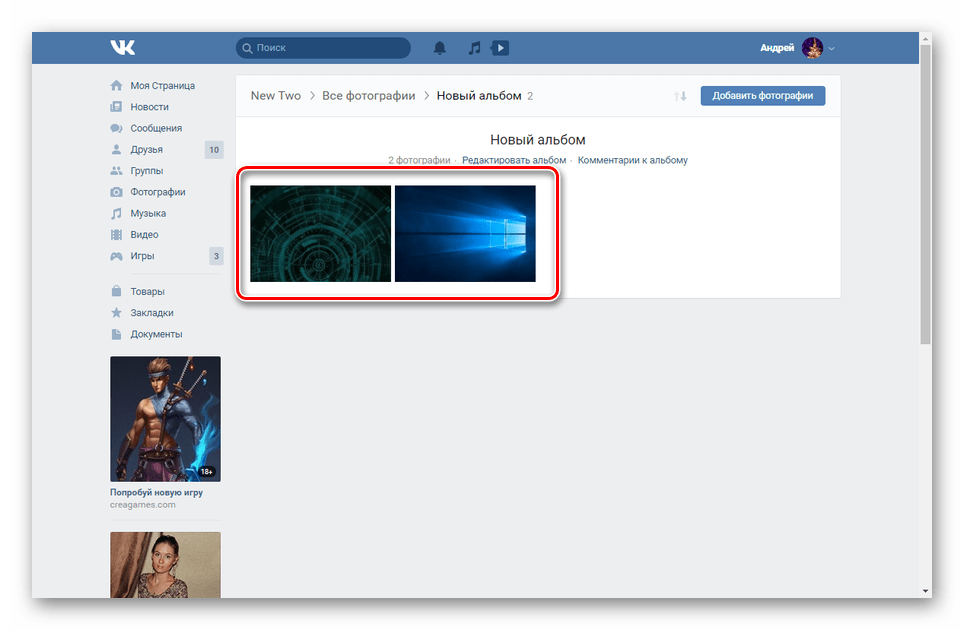964x630 pixels.
Task: Click the gamepad icon beside Игры
Action: tap(116, 256)
